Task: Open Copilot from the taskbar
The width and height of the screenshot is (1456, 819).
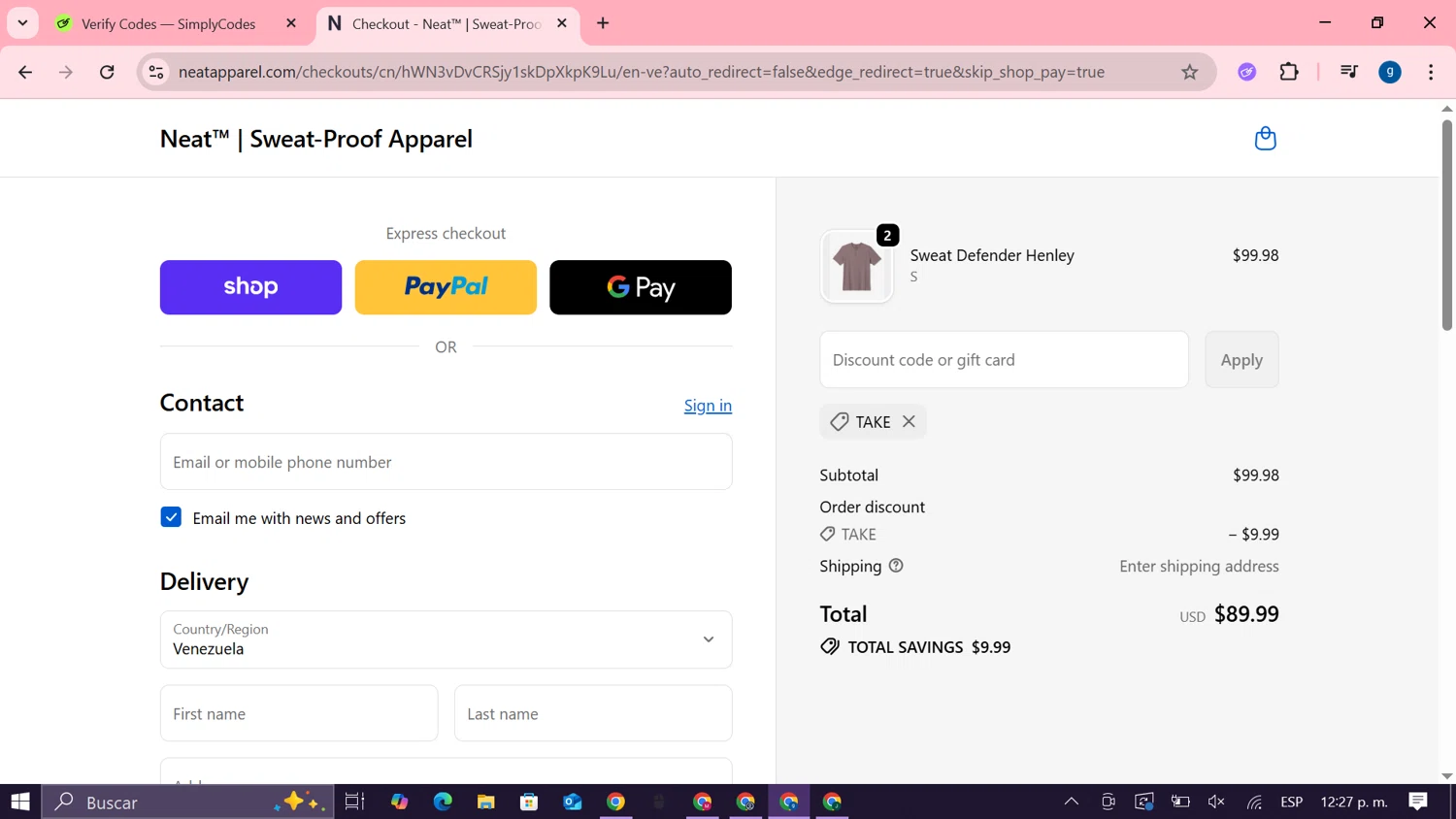Action: coord(399,802)
